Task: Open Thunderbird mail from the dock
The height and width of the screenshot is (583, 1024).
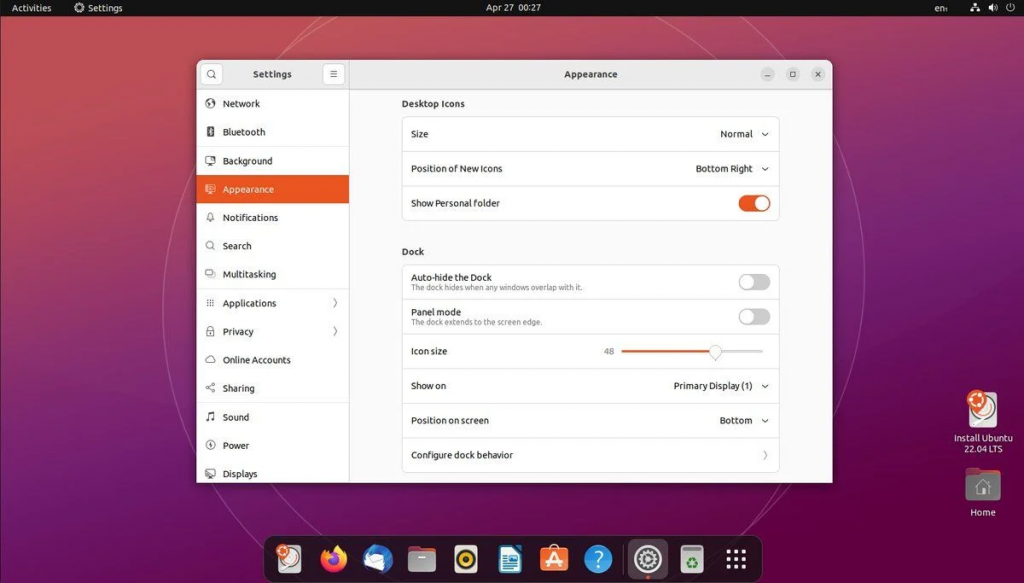Action: pyautogui.click(x=378, y=559)
